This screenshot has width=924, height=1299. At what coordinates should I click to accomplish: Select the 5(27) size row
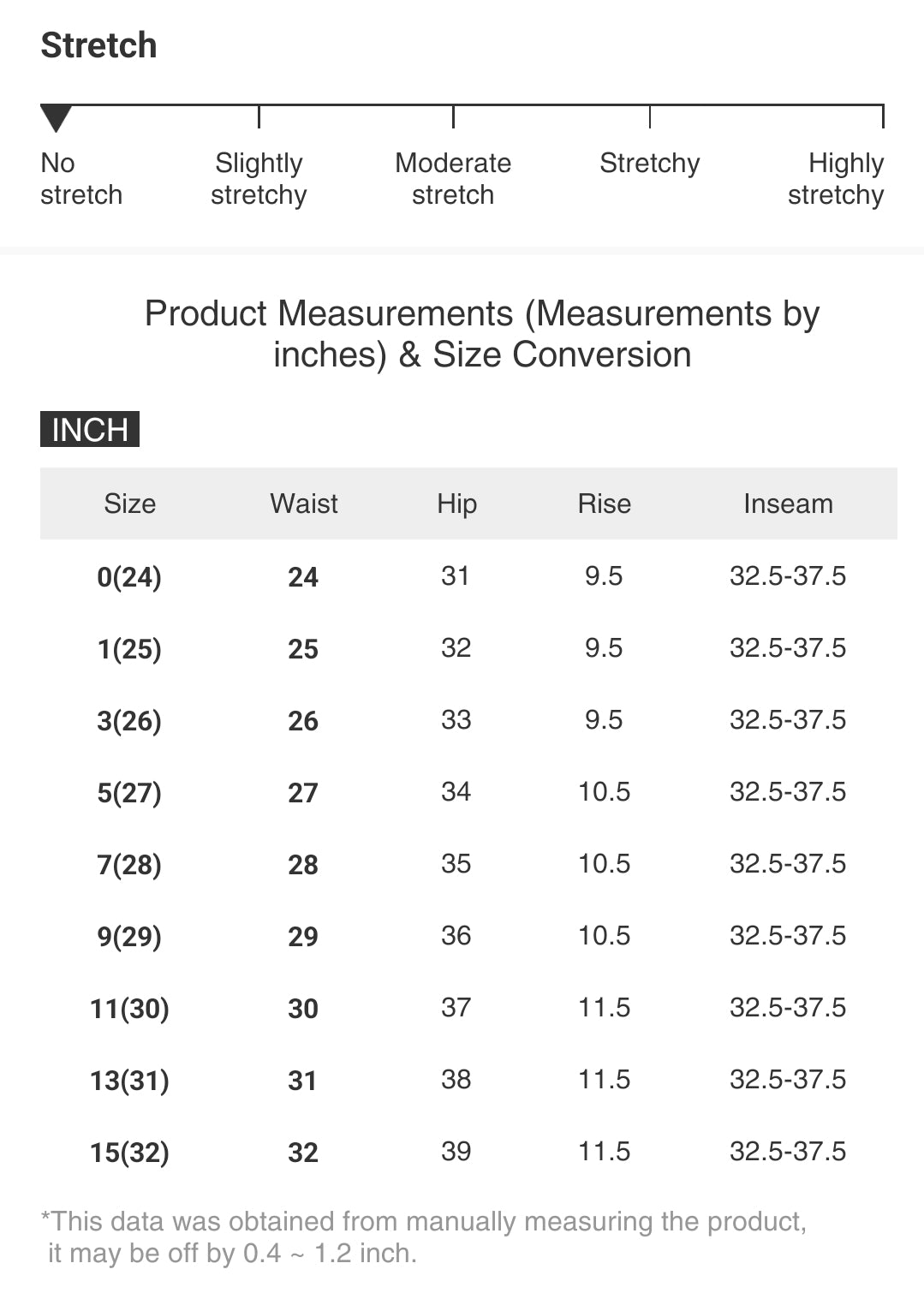[468, 792]
